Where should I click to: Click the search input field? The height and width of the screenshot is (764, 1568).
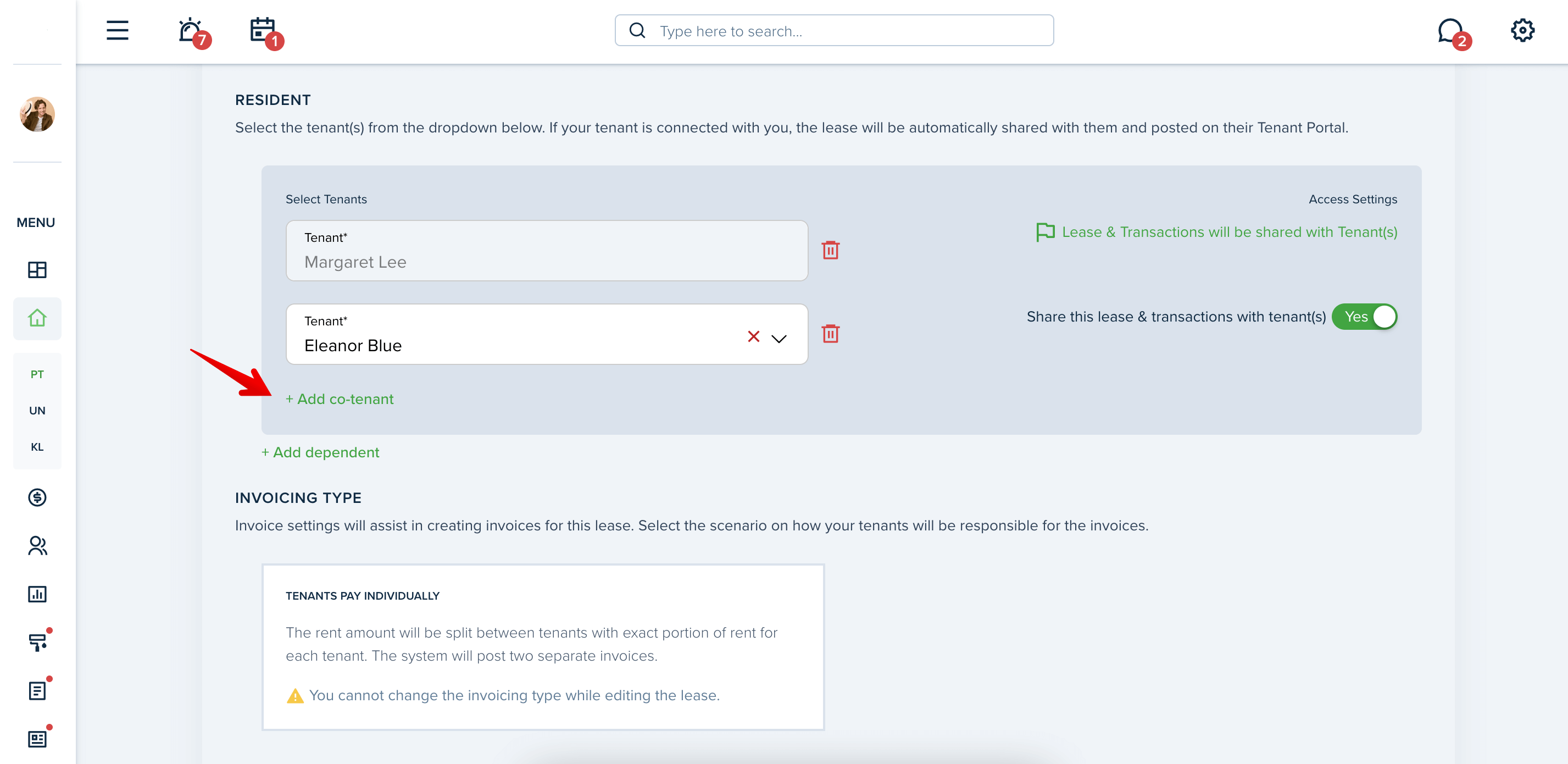pyautogui.click(x=834, y=30)
